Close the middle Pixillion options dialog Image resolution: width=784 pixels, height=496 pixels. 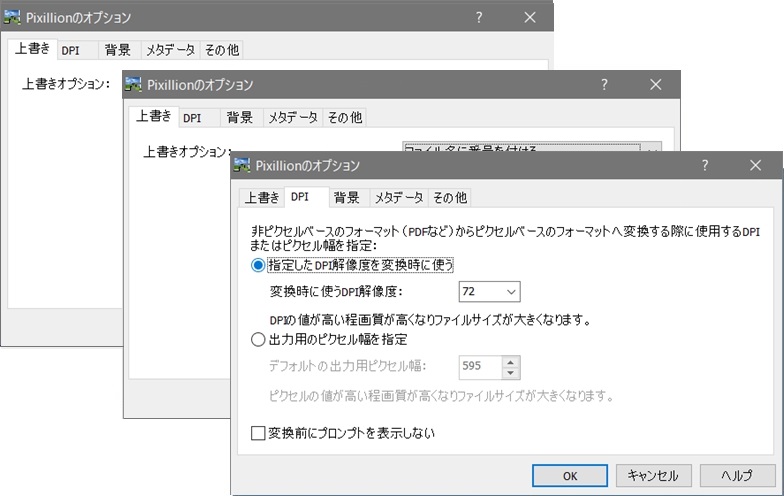656,84
